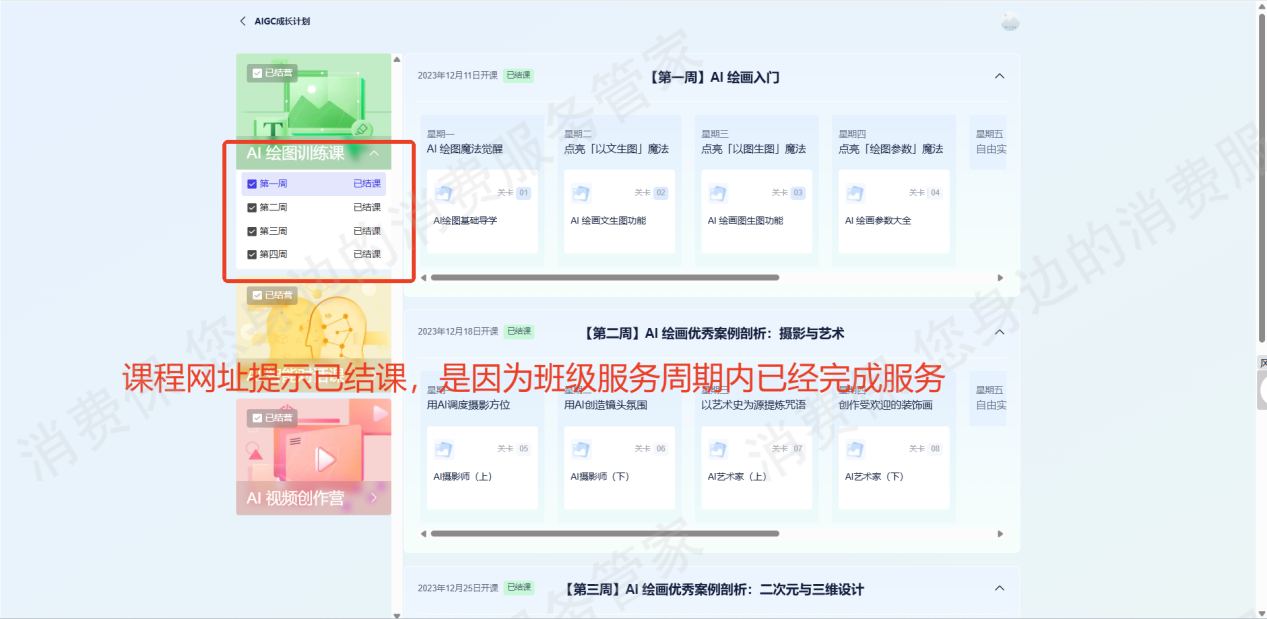Screen dimensions: 1267x619
Task: Open the user avatar in top right
Action: click(1010, 22)
